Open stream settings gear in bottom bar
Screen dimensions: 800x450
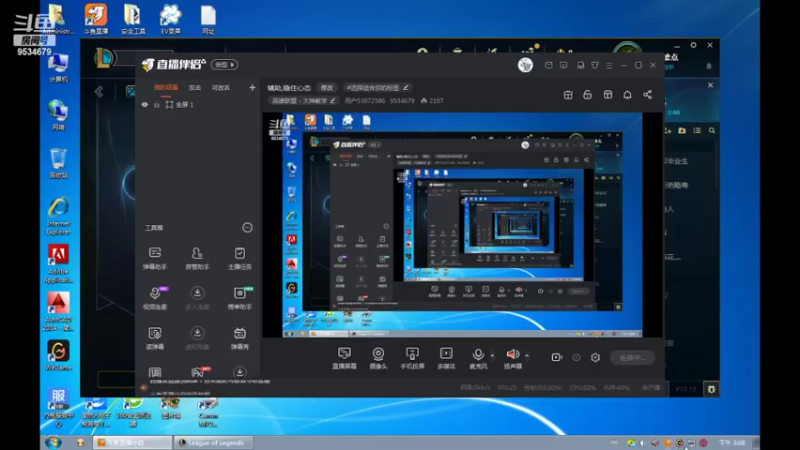595,358
